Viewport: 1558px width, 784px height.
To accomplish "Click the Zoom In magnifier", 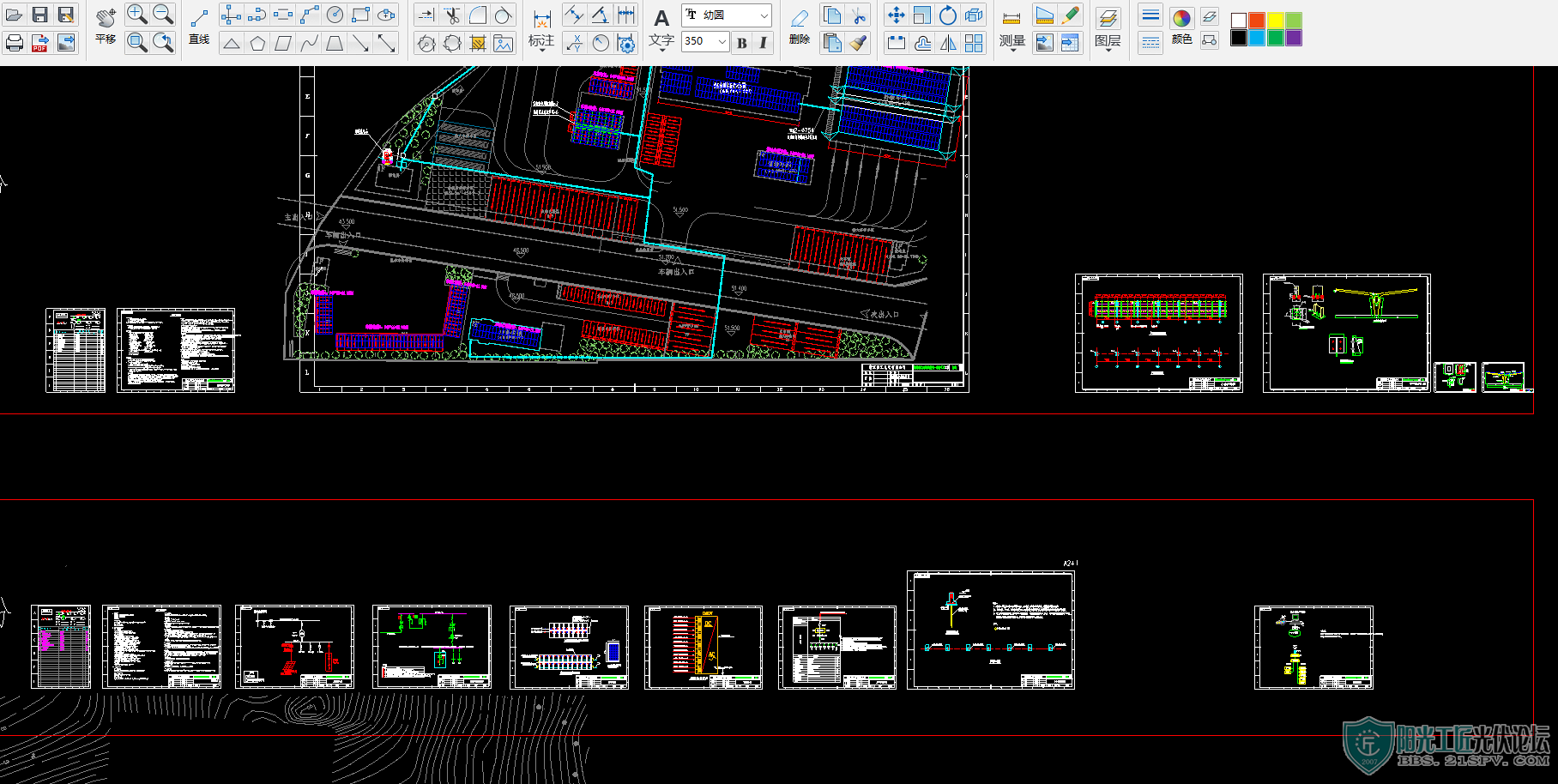I will point(136,15).
